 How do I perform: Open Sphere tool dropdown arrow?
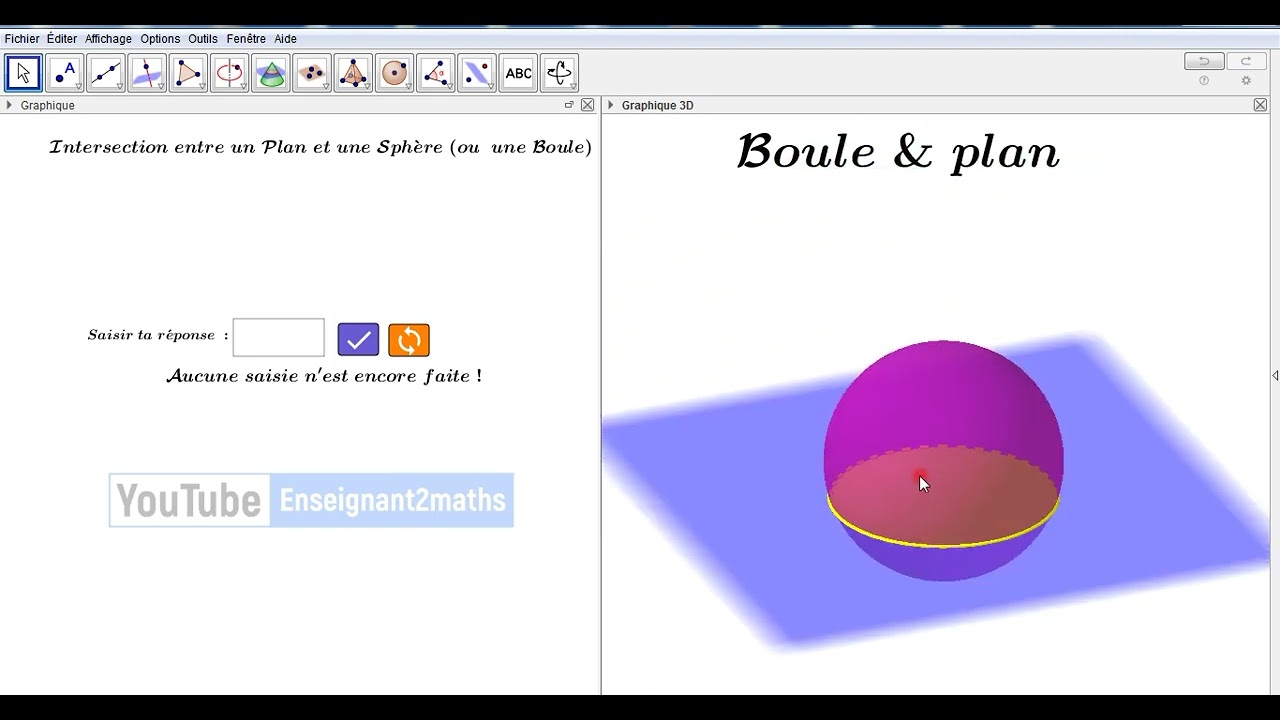pos(408,87)
